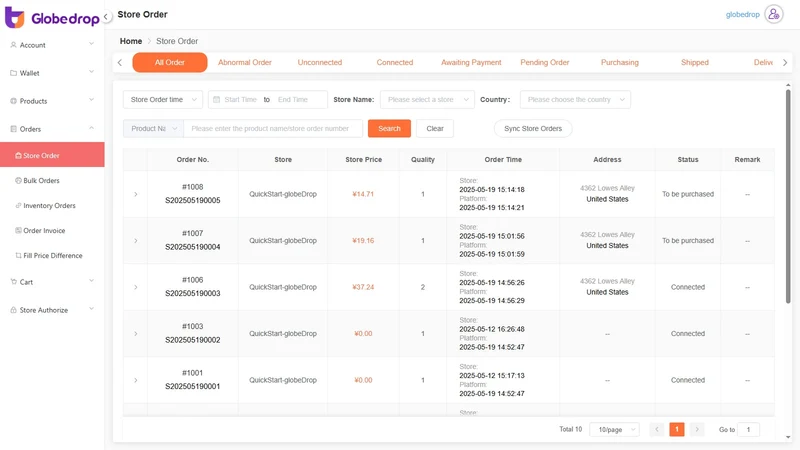Screen dimensions: 800x450
Task: Click the To be purchased status for #1007
Action: (688, 241)
